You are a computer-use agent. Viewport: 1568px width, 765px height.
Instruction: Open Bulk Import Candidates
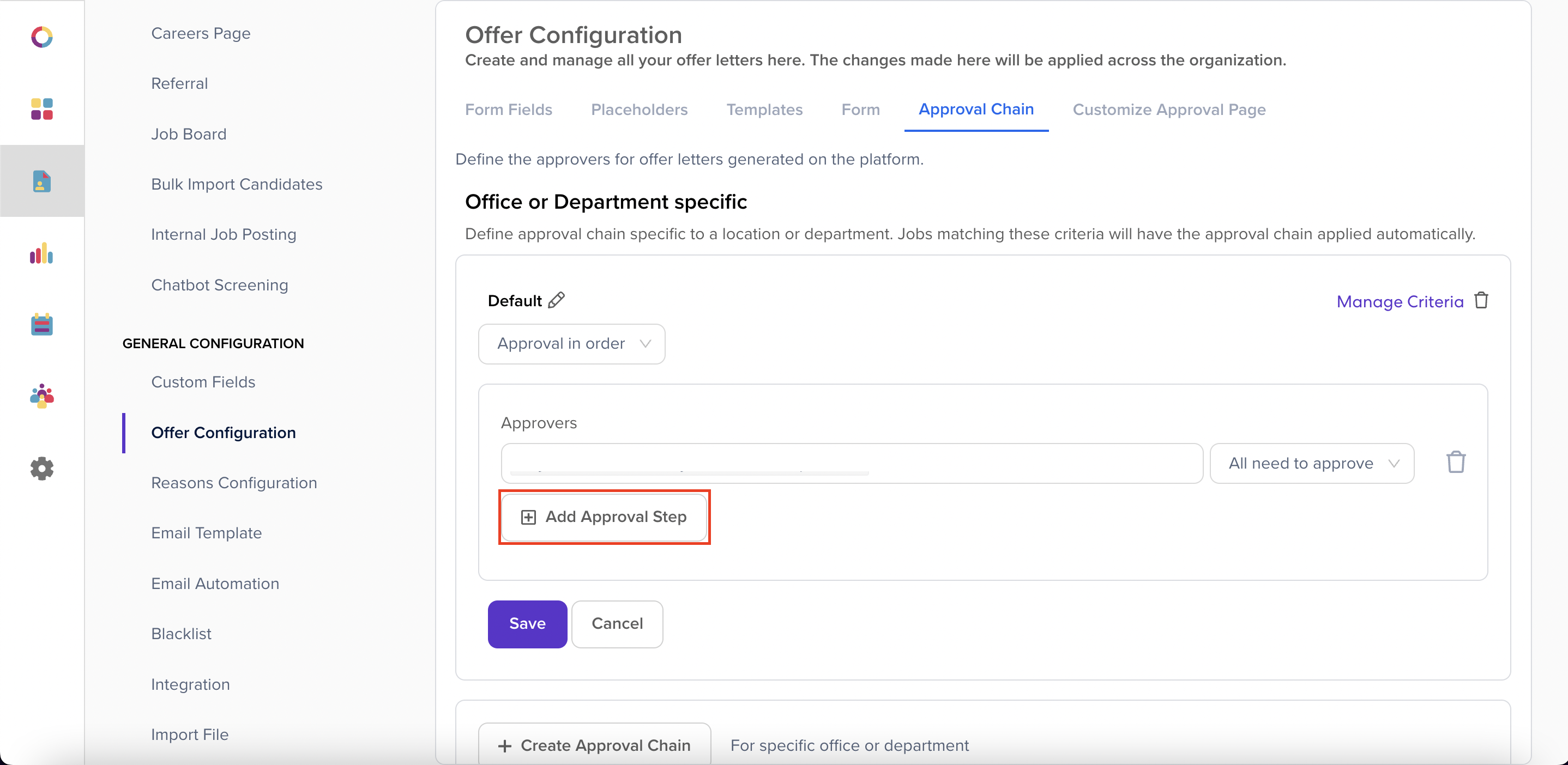pyautogui.click(x=237, y=184)
